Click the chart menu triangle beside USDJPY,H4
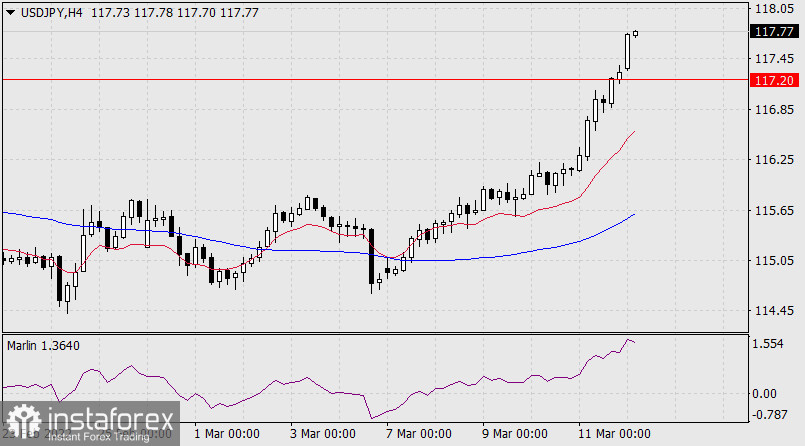The image size is (805, 446). tap(9, 12)
